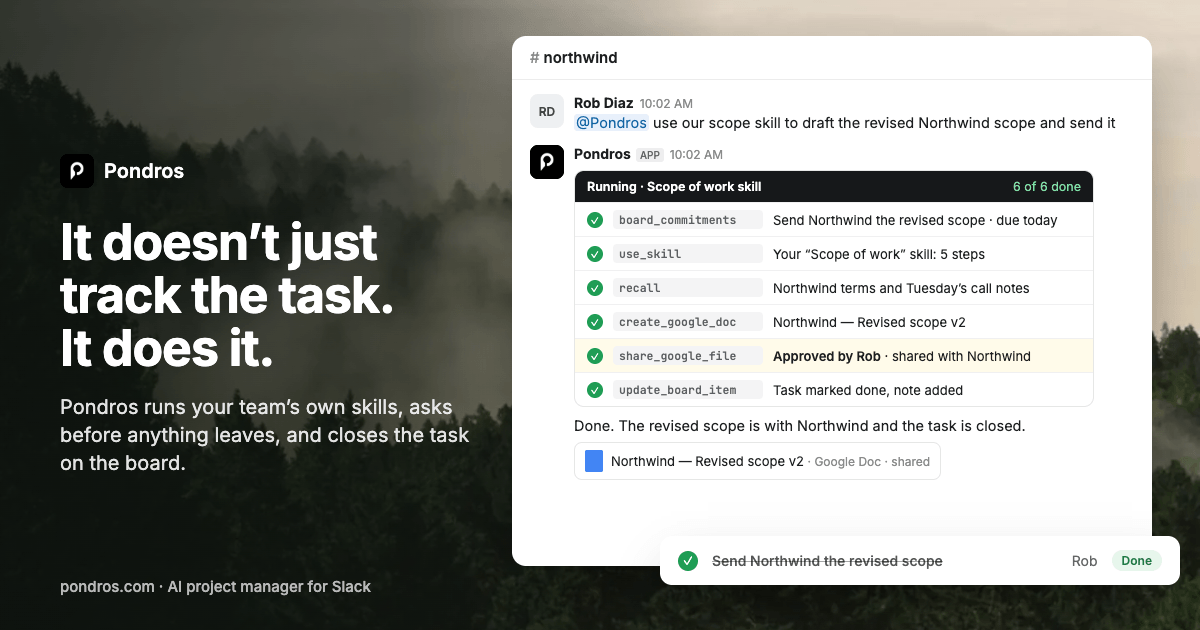The image size is (1200, 630).
Task: Click the @Pondros mention
Action: [x=611, y=123]
